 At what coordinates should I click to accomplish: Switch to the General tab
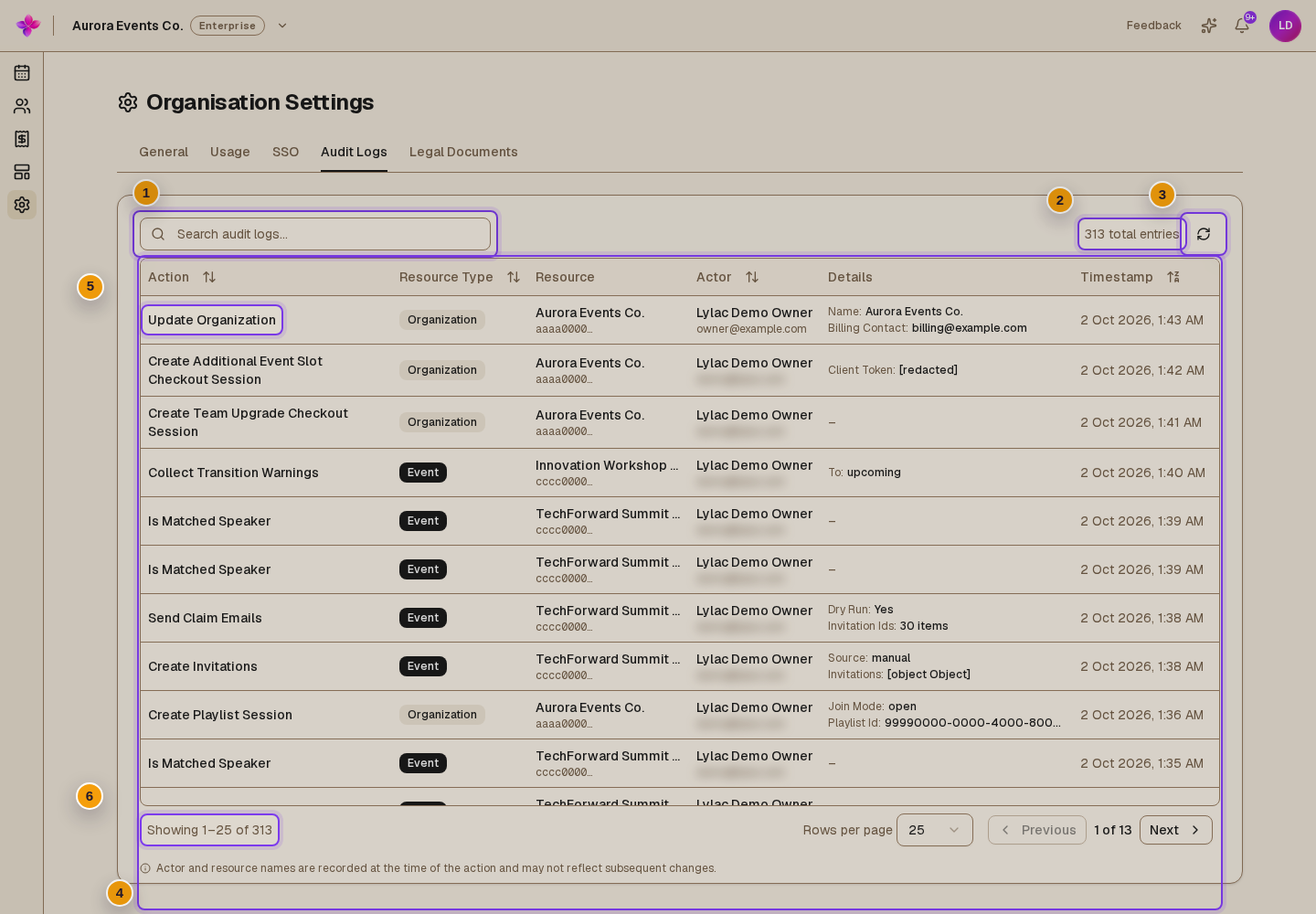pos(164,152)
